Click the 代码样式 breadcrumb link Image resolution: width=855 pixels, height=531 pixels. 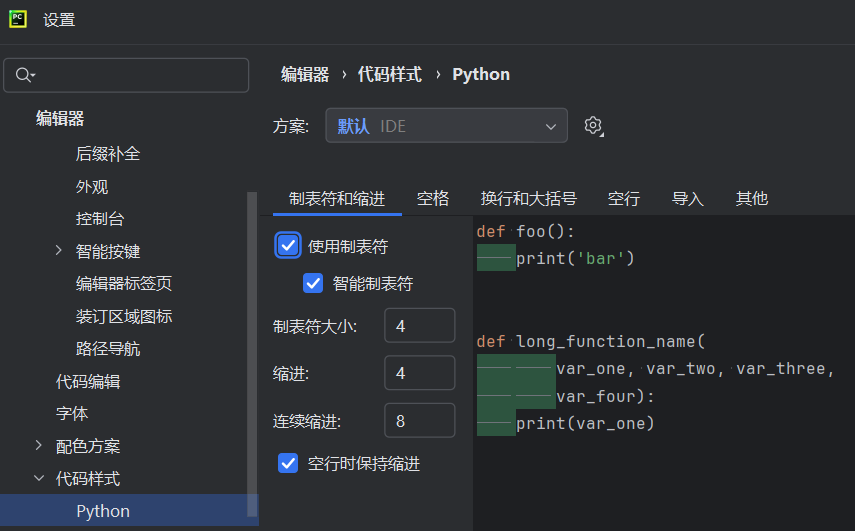pyautogui.click(x=390, y=74)
